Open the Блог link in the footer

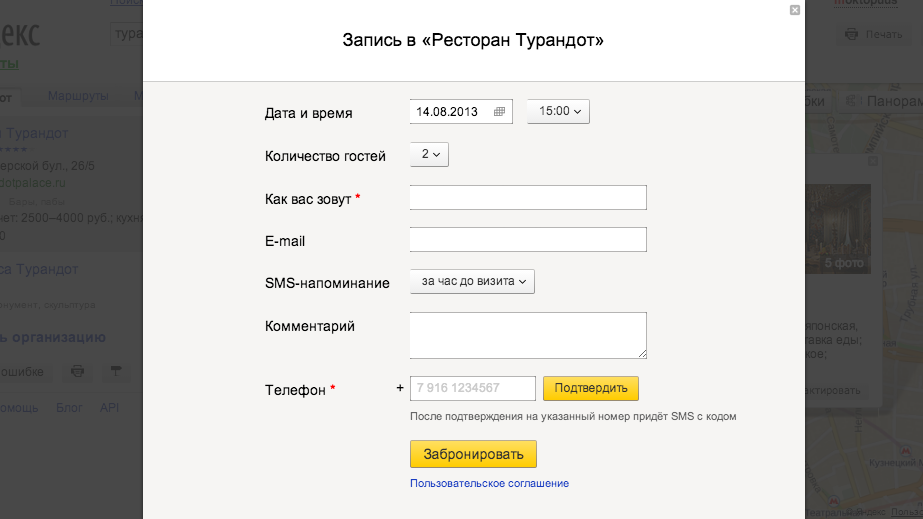pos(69,408)
